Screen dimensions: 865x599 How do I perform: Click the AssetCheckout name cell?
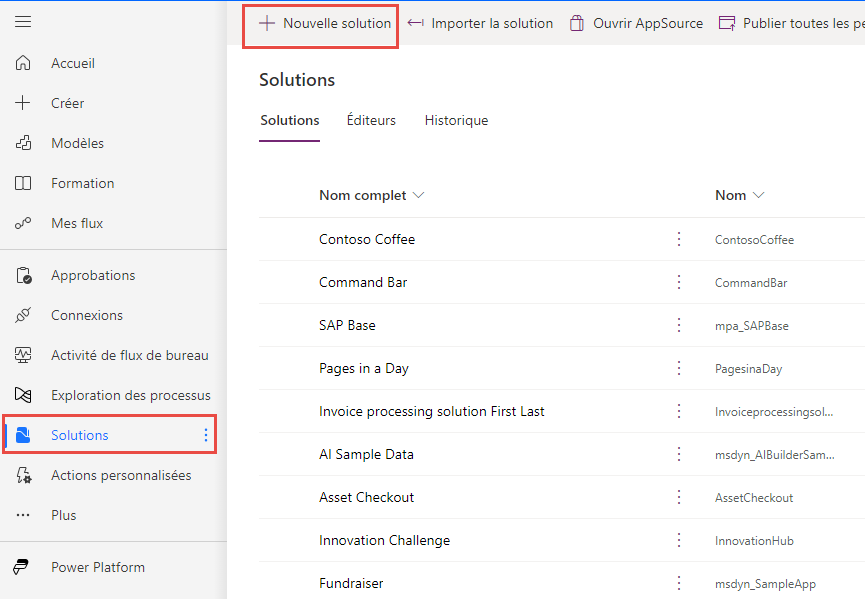click(754, 498)
